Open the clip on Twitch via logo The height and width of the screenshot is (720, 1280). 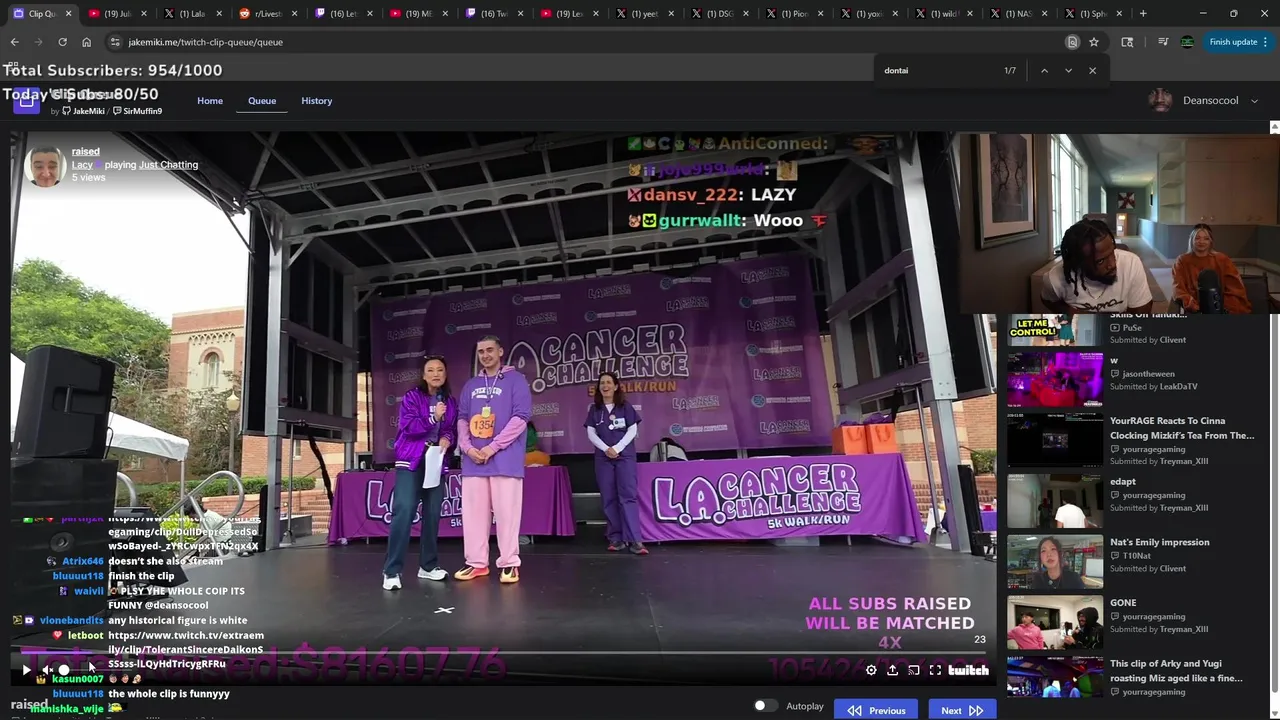968,670
